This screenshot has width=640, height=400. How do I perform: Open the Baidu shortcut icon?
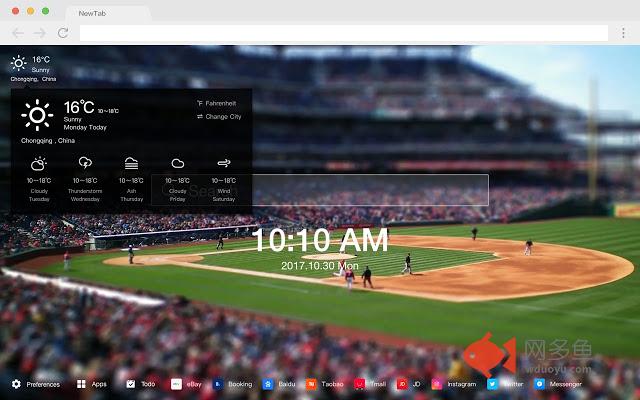point(268,384)
